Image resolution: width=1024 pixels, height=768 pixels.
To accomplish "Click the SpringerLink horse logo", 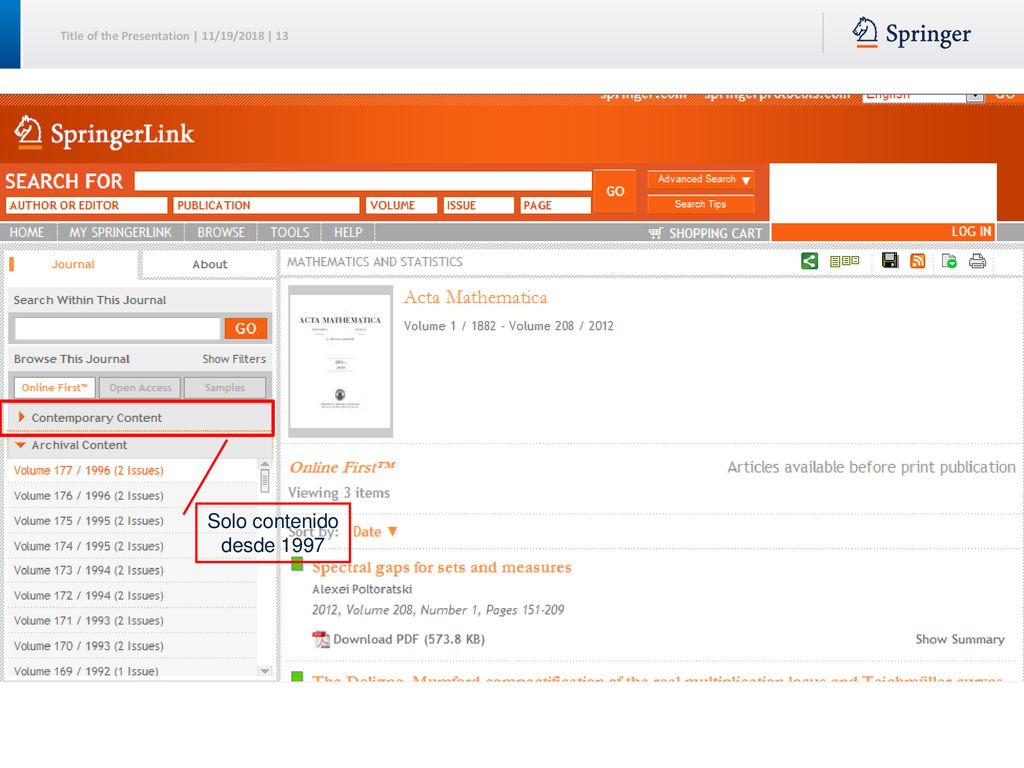I will pos(28,132).
